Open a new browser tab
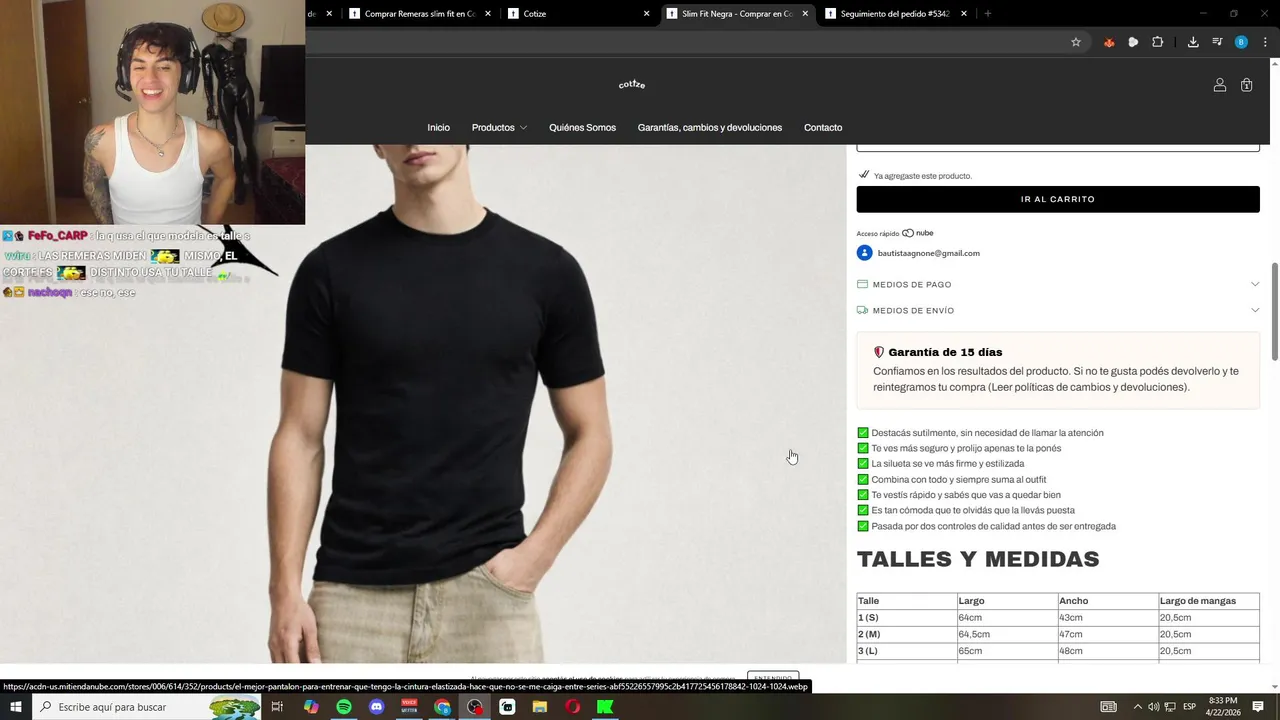Screen dimensions: 1280x720 pos(988,14)
